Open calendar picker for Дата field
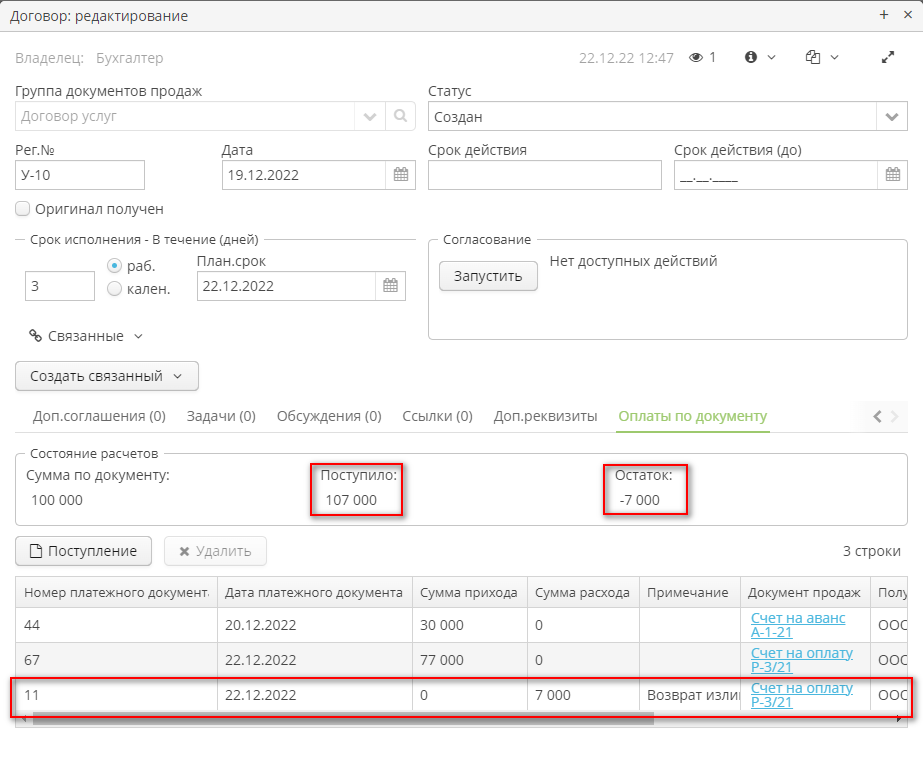The width and height of the screenshot is (923, 761). point(401,175)
